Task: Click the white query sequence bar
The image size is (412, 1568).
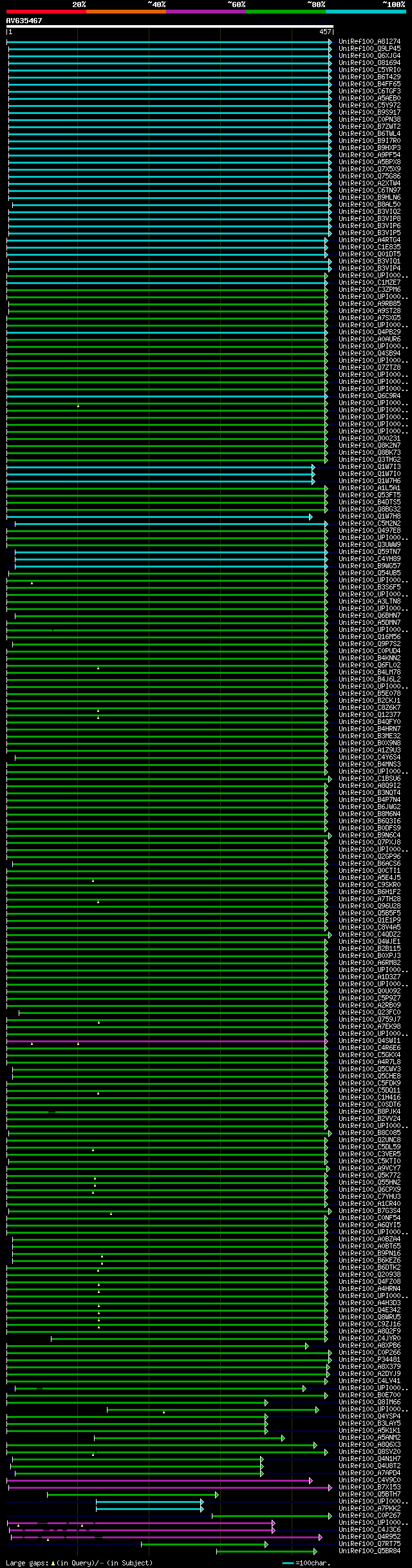Action: (170, 26)
